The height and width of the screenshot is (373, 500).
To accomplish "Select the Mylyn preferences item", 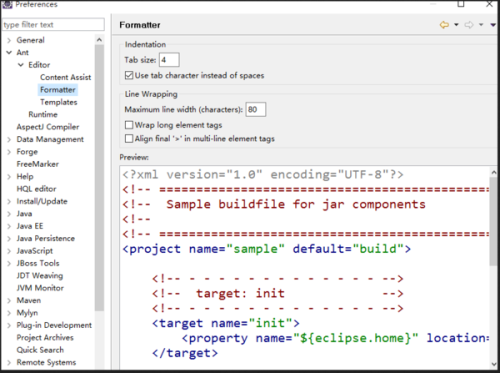I will [27, 313].
